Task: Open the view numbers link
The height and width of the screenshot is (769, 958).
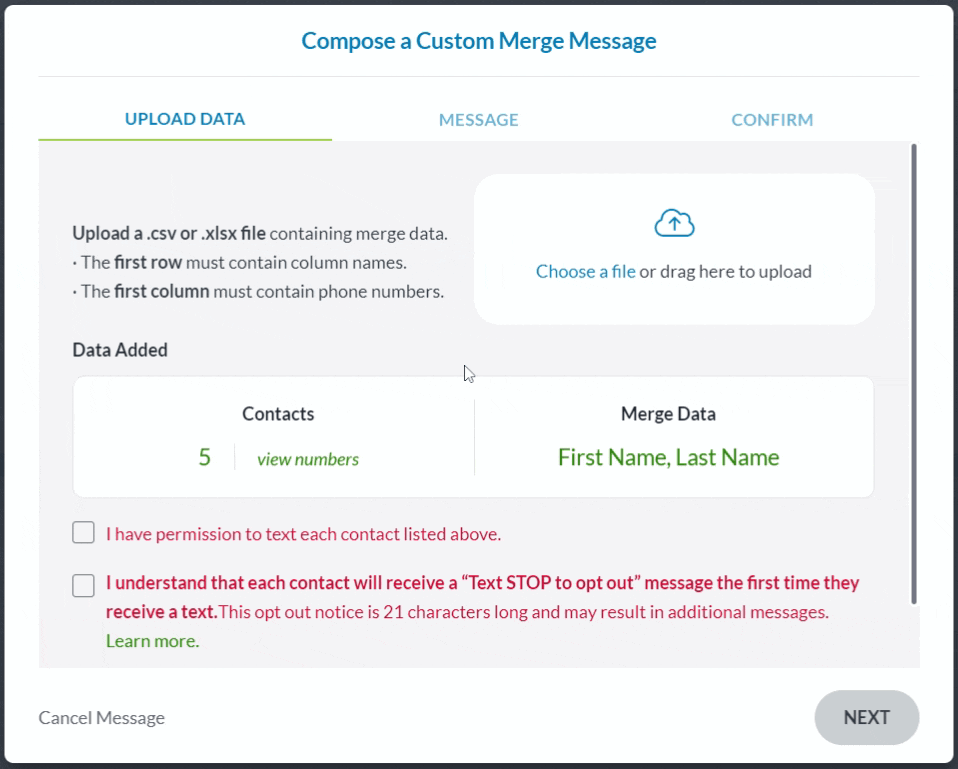Action: 308,459
